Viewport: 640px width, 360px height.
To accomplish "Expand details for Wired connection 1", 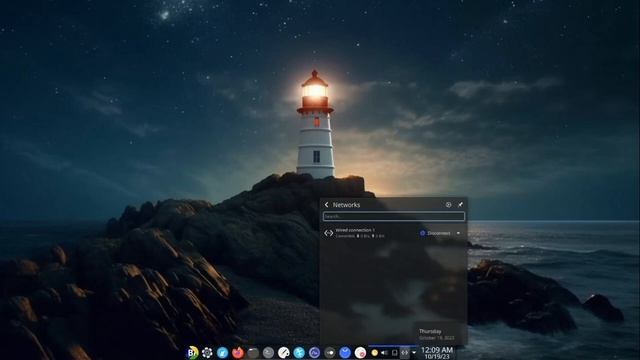I will pyautogui.click(x=458, y=233).
